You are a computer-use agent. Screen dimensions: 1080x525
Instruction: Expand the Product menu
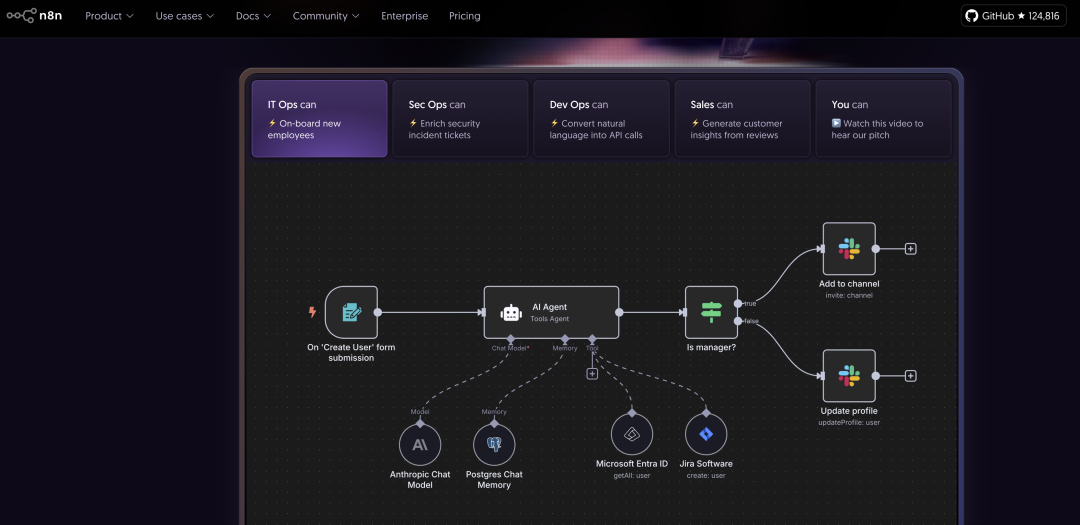pos(110,16)
